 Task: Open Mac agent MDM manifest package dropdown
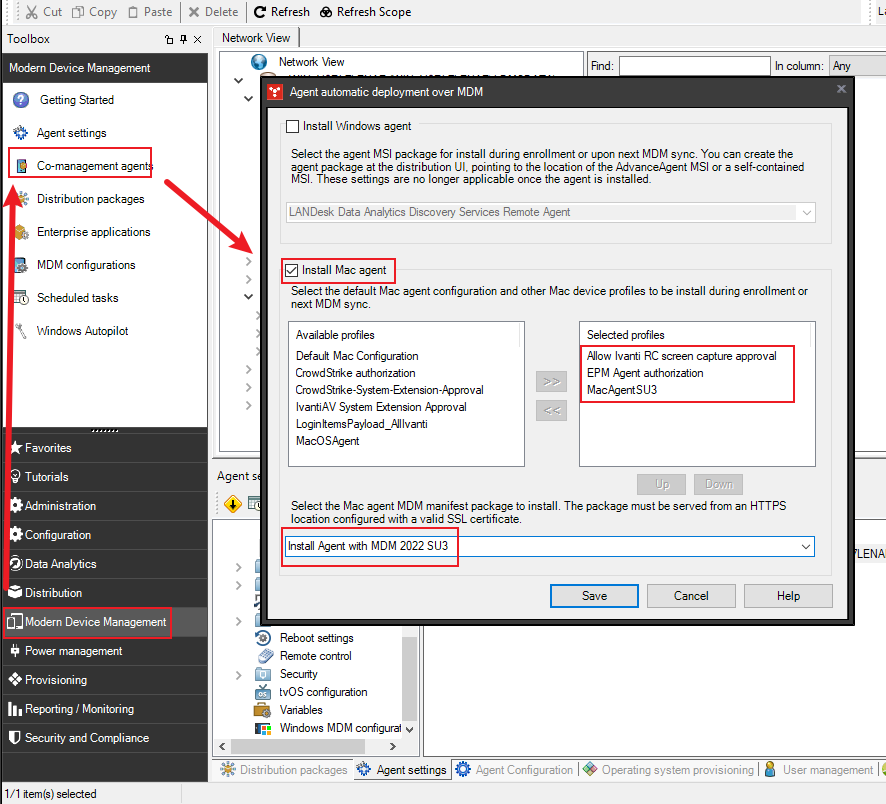click(x=805, y=547)
